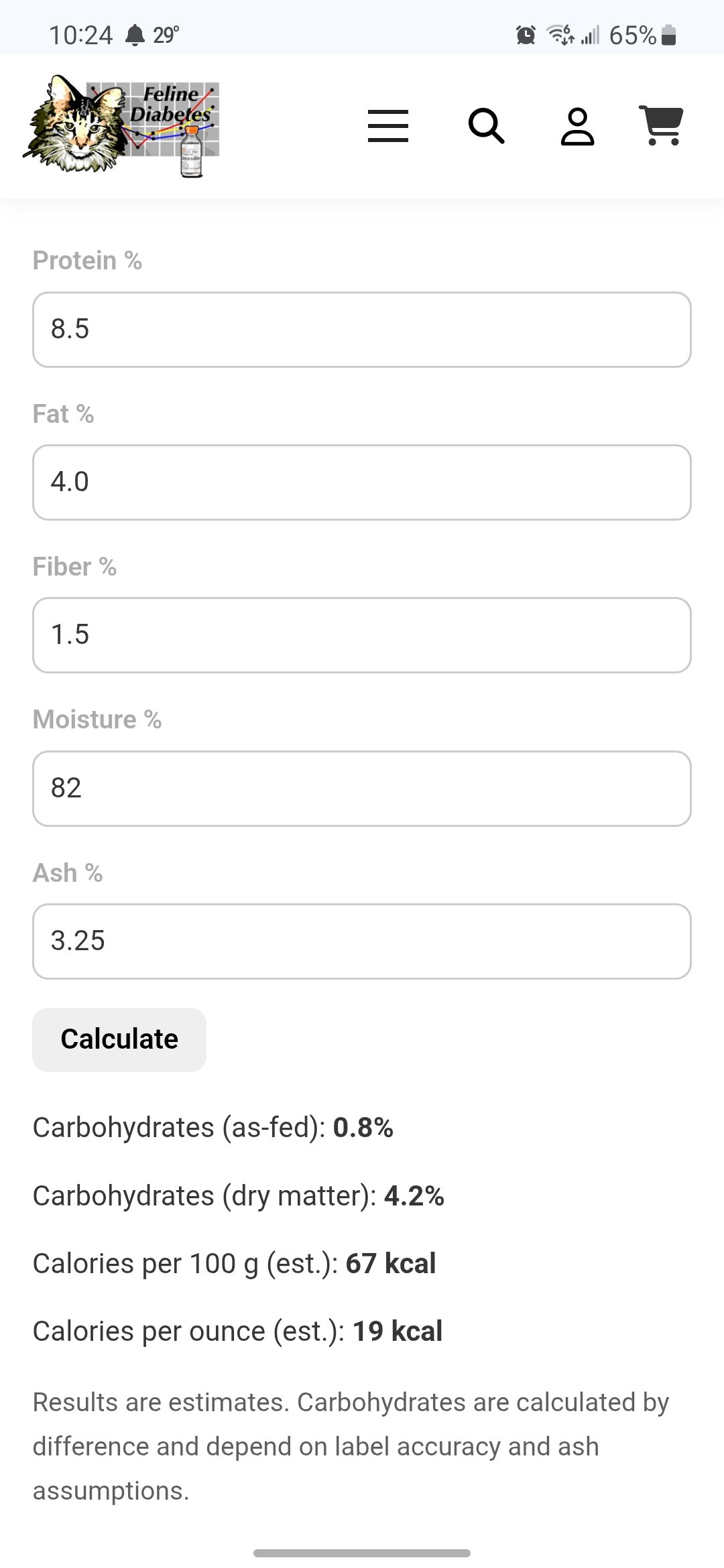Tap the alarm clock status icon

[526, 34]
